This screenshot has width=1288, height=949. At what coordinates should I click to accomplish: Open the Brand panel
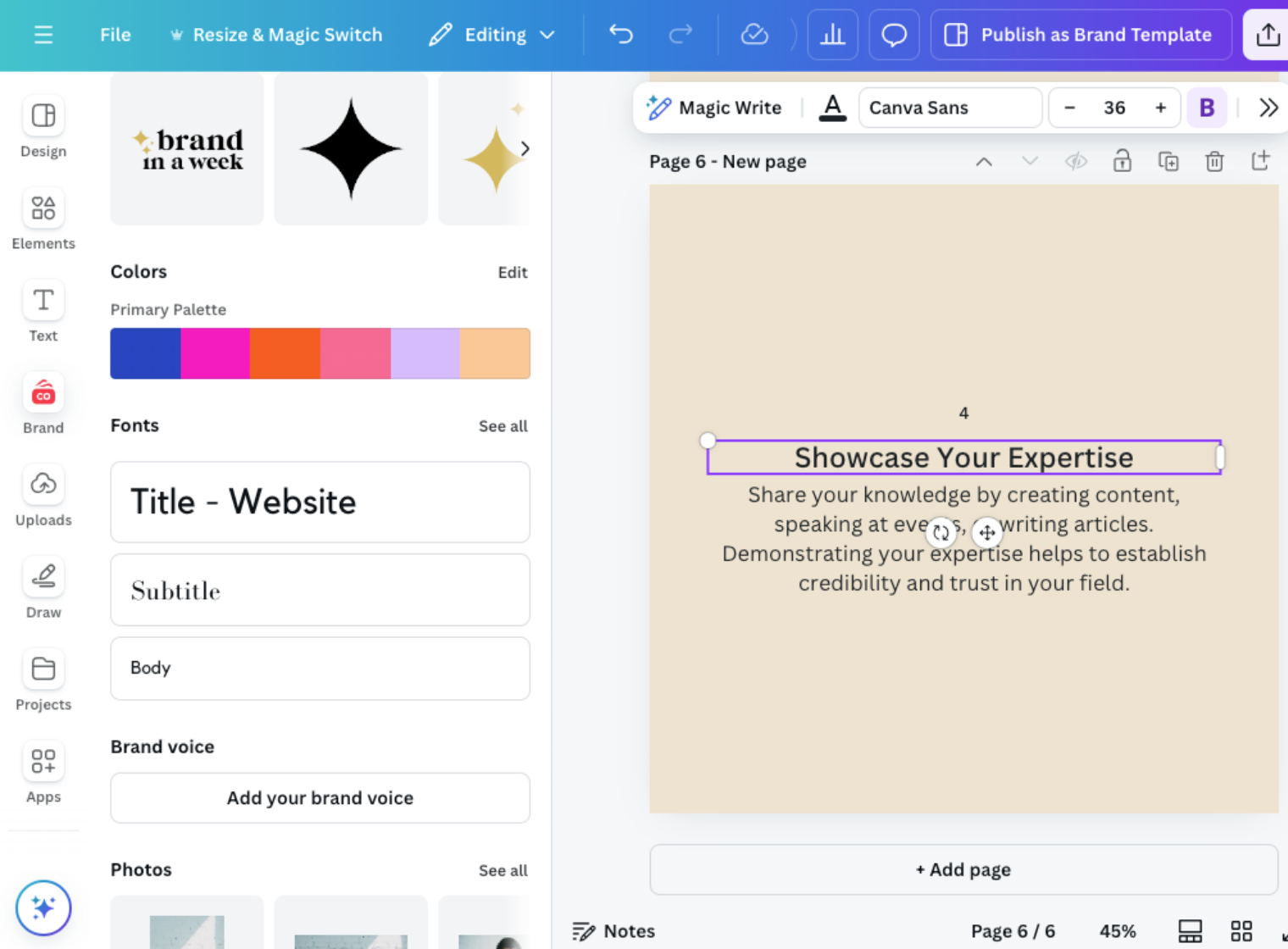tap(43, 403)
